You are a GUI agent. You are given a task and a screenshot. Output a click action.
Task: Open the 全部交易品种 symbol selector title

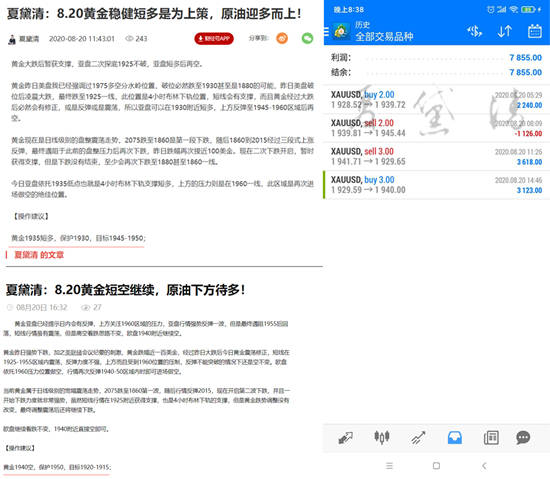click(x=384, y=36)
